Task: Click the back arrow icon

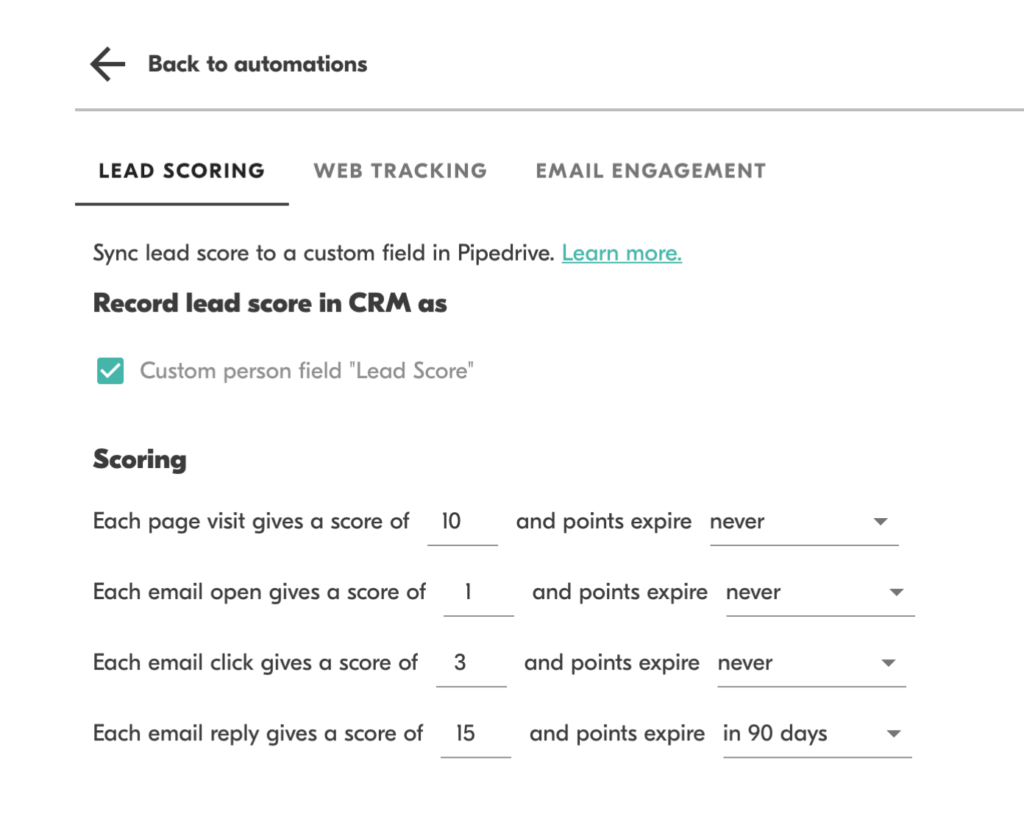Action: click(106, 63)
